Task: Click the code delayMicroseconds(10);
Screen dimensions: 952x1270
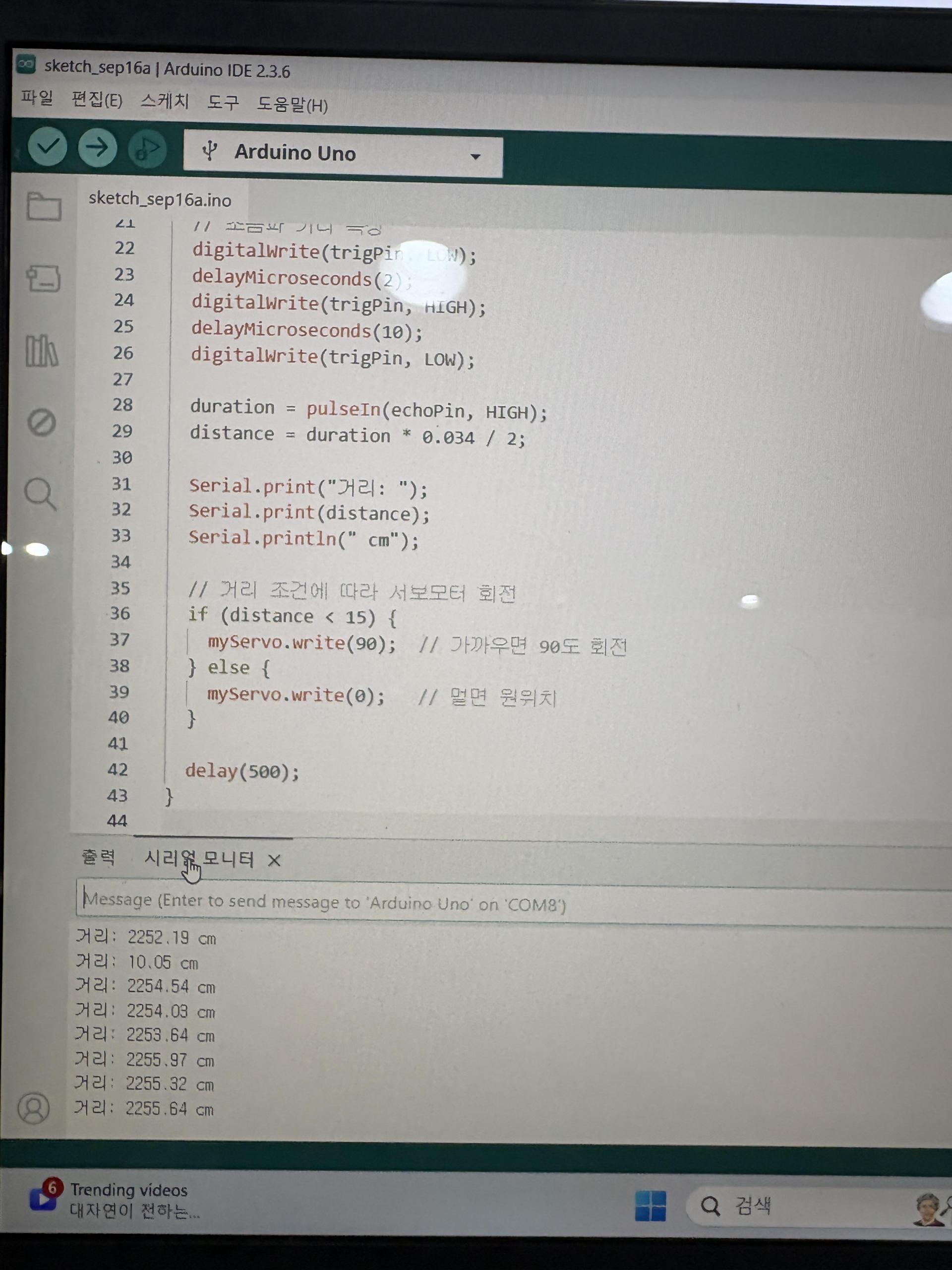Action: (307, 330)
